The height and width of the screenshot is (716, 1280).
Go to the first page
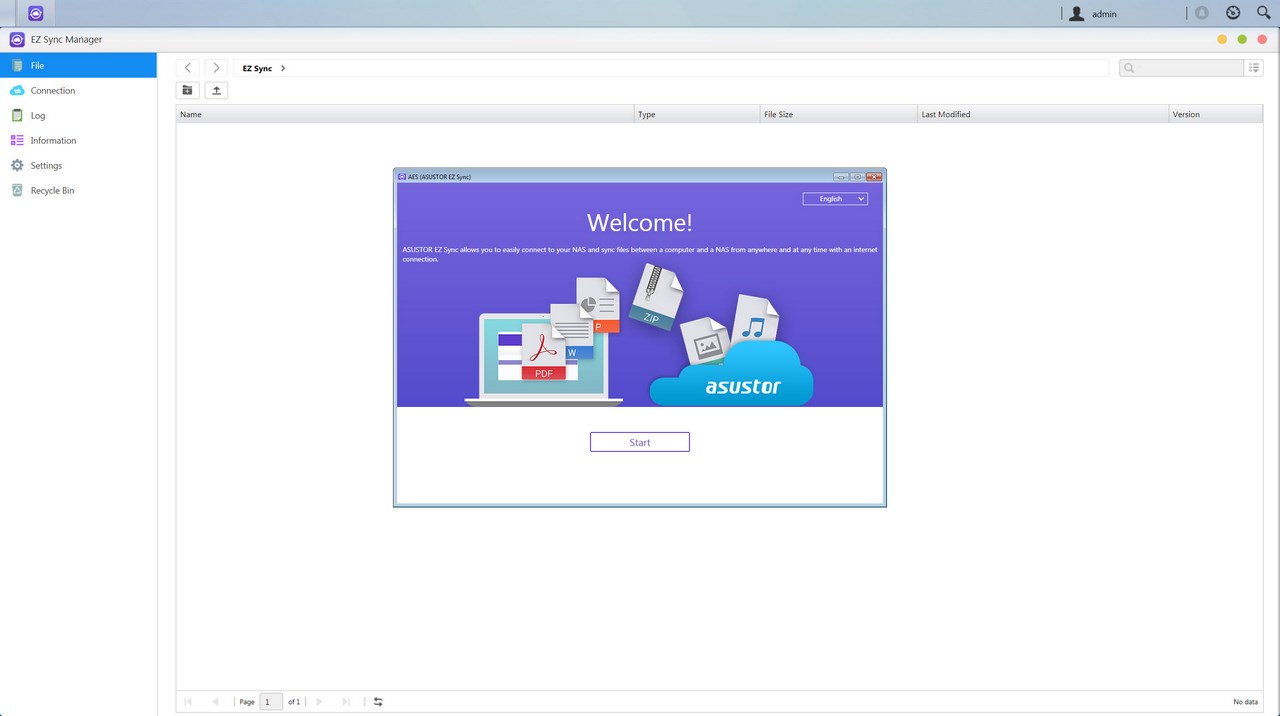pyautogui.click(x=188, y=702)
